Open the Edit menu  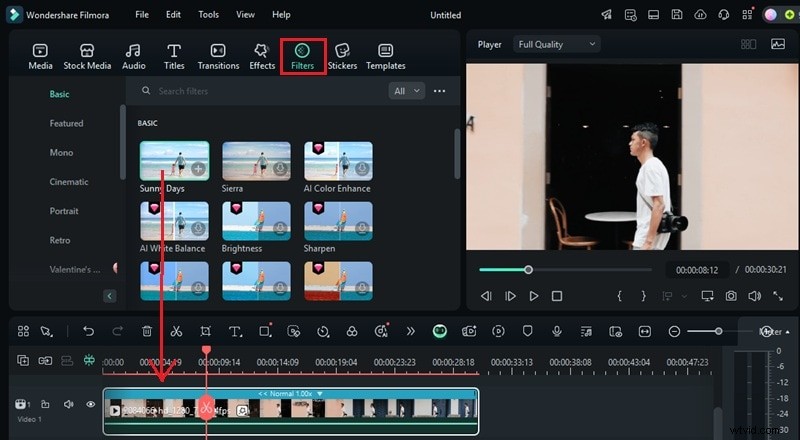click(x=173, y=14)
